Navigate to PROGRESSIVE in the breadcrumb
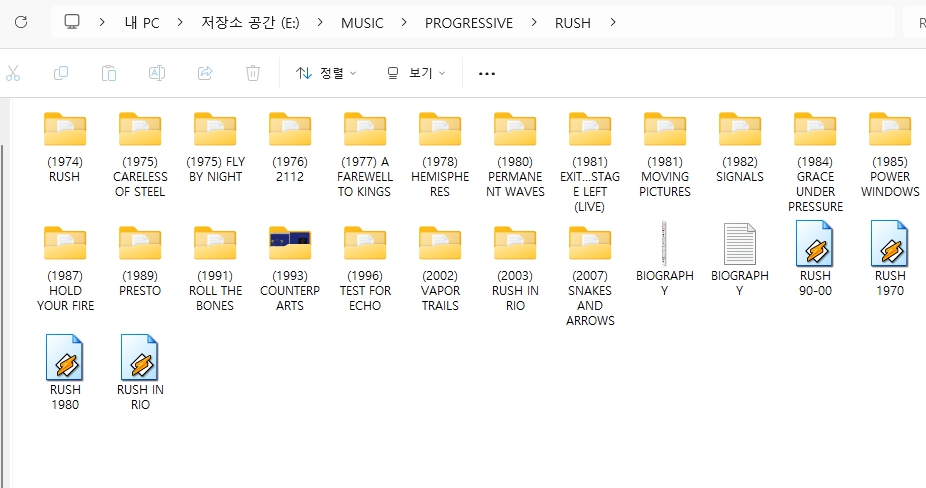The height and width of the screenshot is (488, 926). (x=468, y=22)
